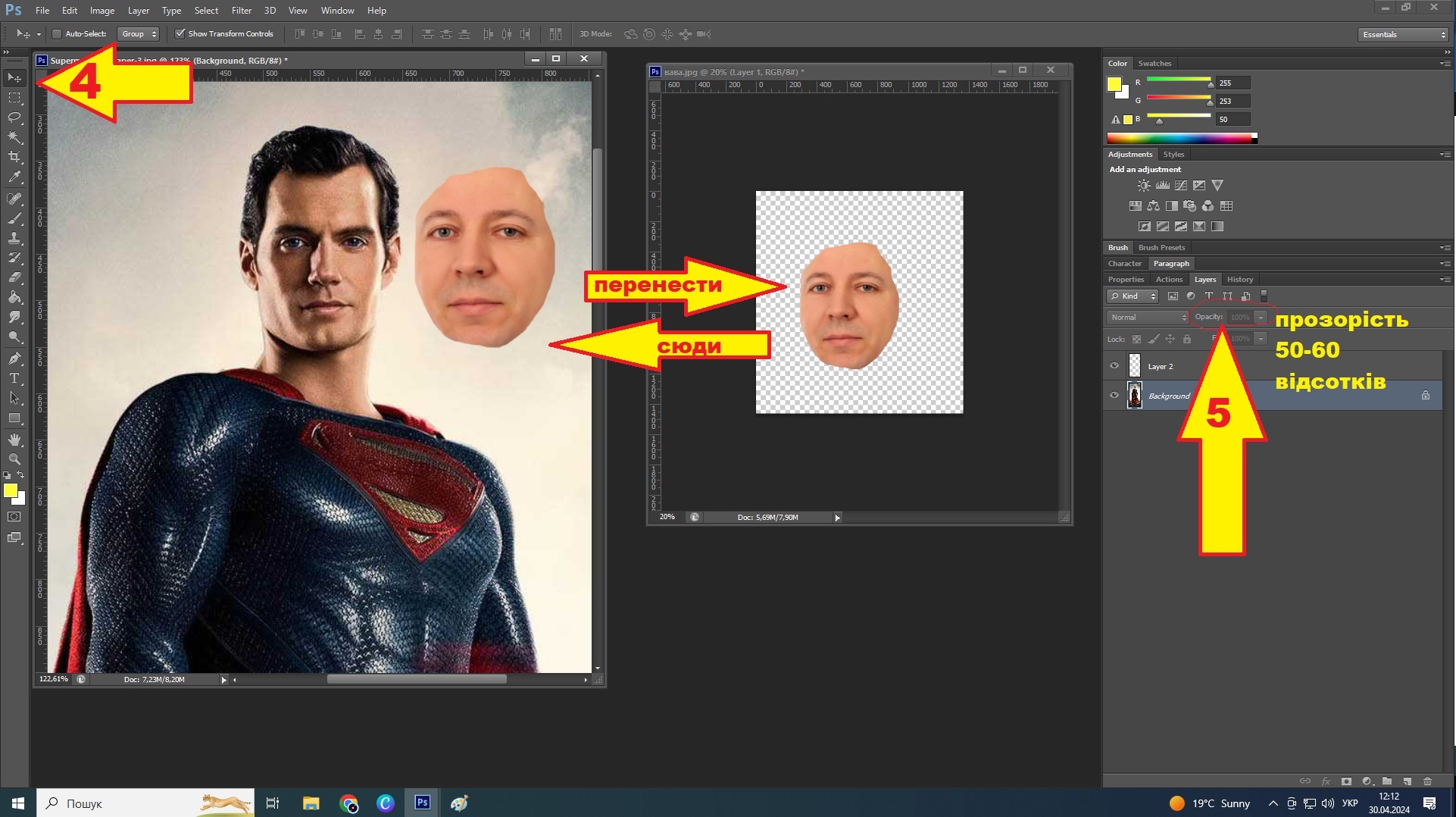The image size is (1456, 817).
Task: Select the Eyedropper tool
Action: pyautogui.click(x=14, y=177)
